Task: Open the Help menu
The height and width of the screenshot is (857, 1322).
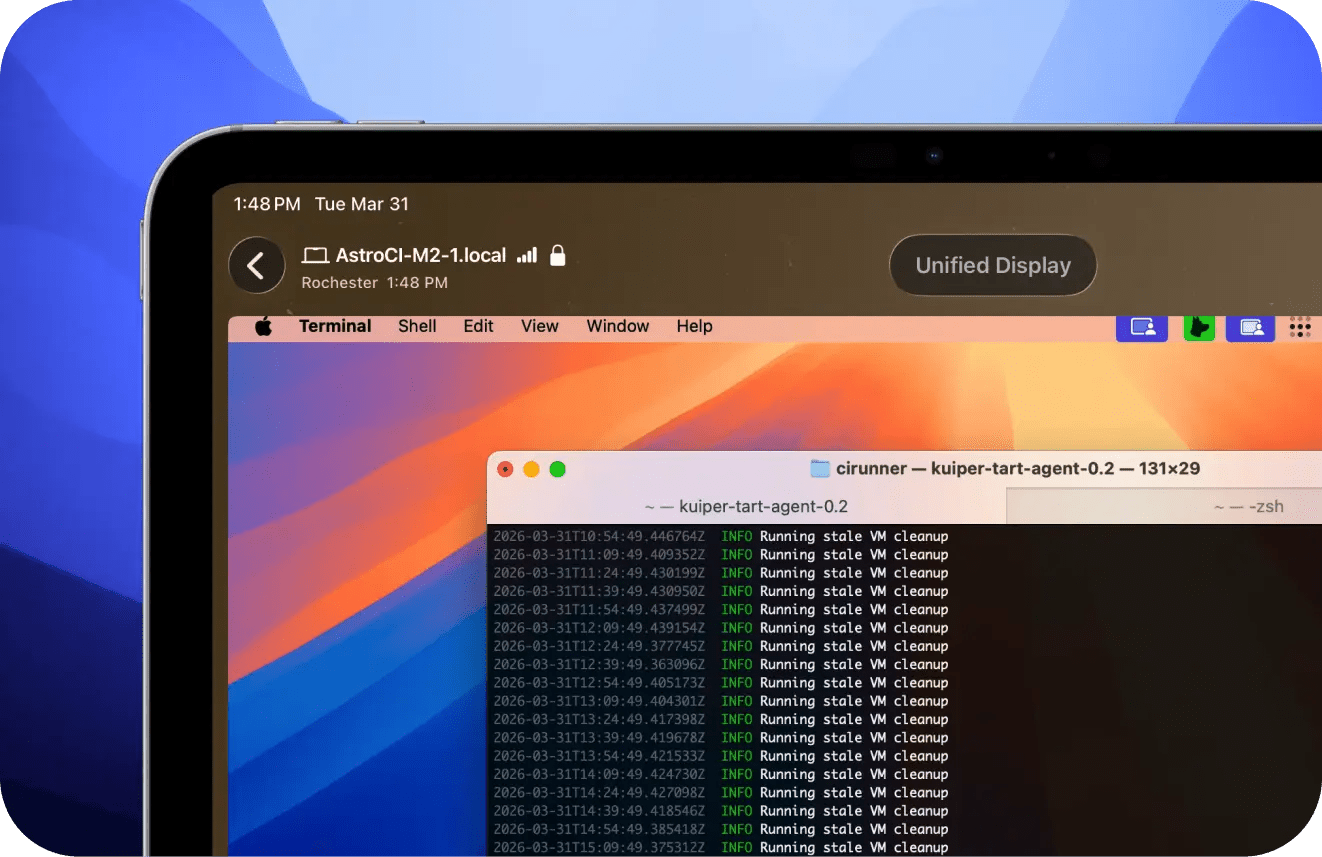Action: tap(694, 326)
